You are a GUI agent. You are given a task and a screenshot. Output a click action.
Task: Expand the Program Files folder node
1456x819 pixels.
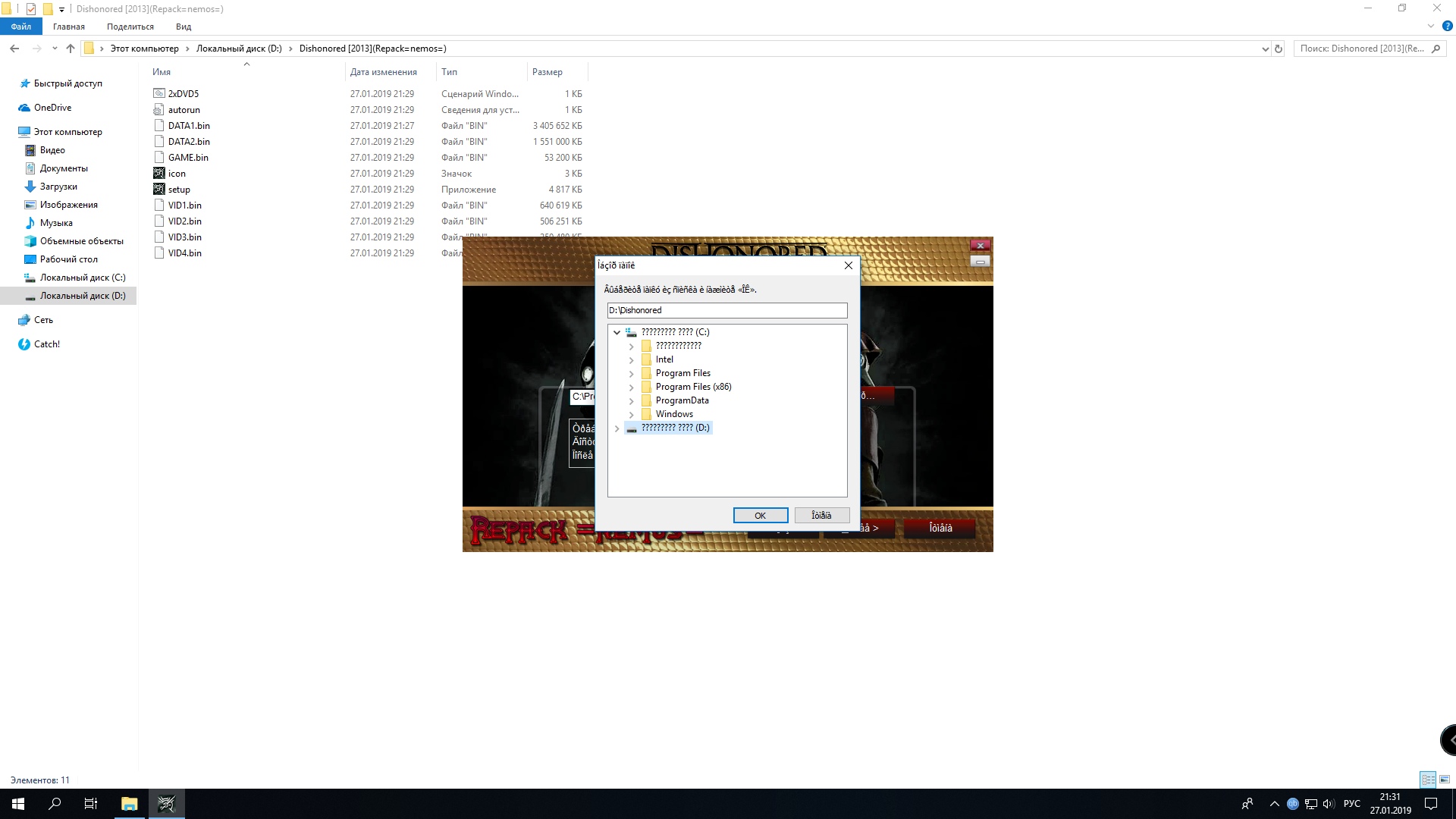click(x=631, y=374)
